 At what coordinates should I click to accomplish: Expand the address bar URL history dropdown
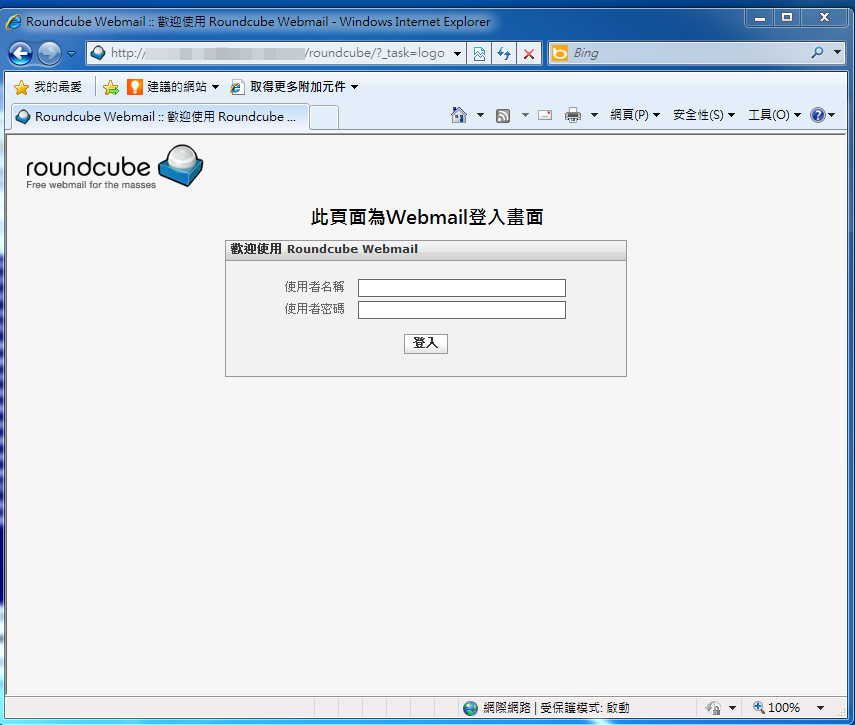(458, 54)
